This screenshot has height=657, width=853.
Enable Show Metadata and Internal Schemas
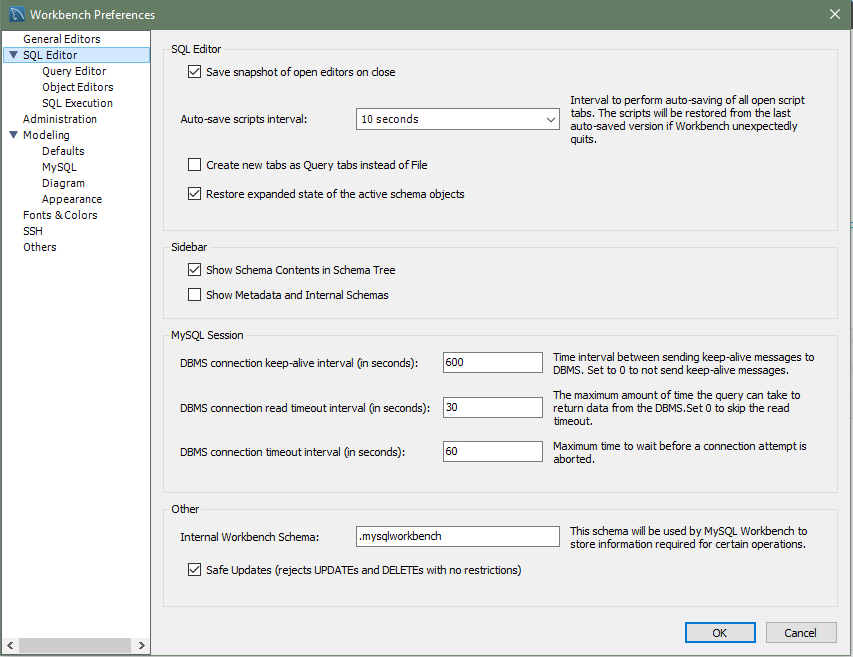(x=195, y=295)
